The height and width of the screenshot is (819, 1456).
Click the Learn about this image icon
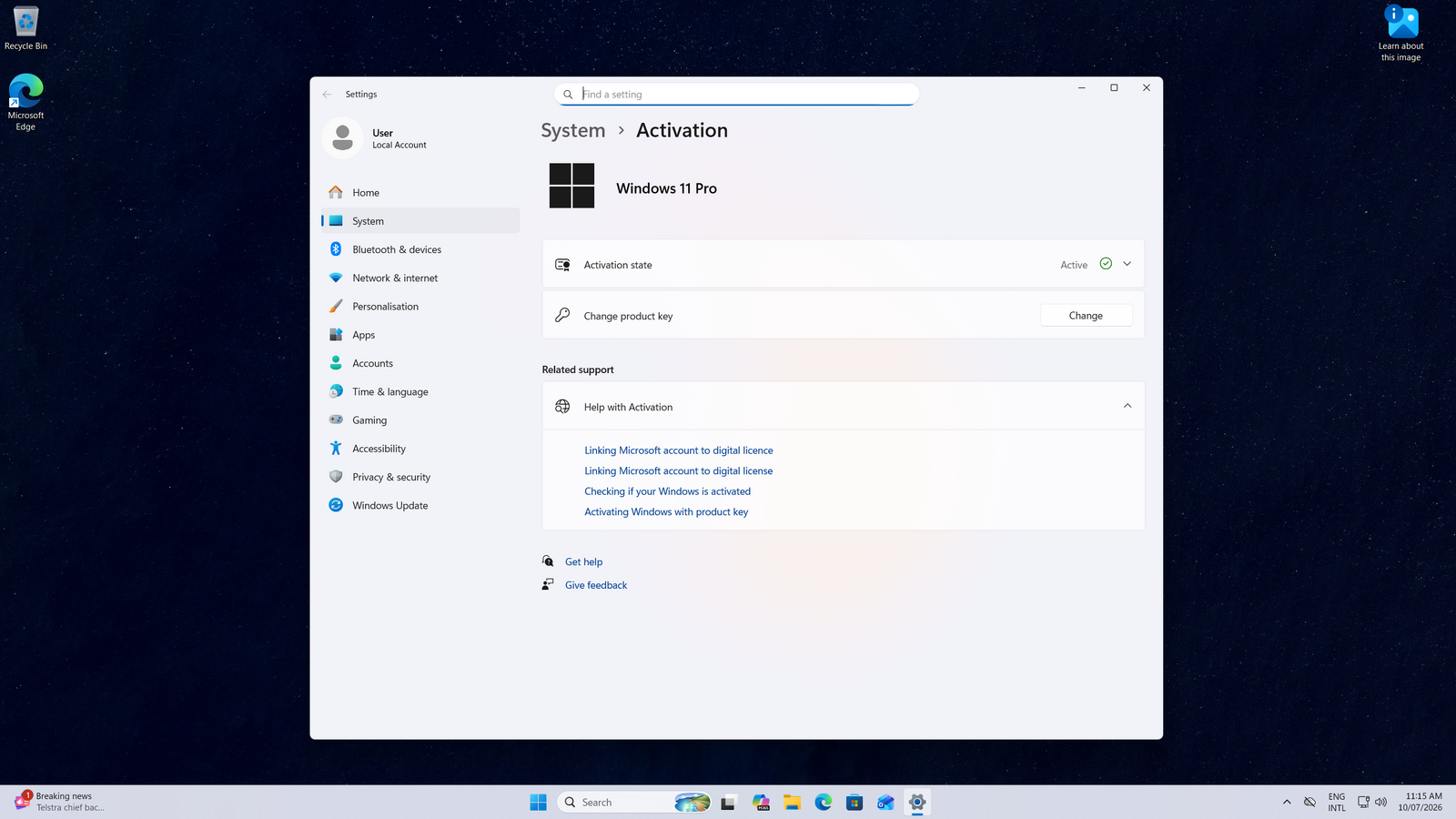click(x=1401, y=34)
